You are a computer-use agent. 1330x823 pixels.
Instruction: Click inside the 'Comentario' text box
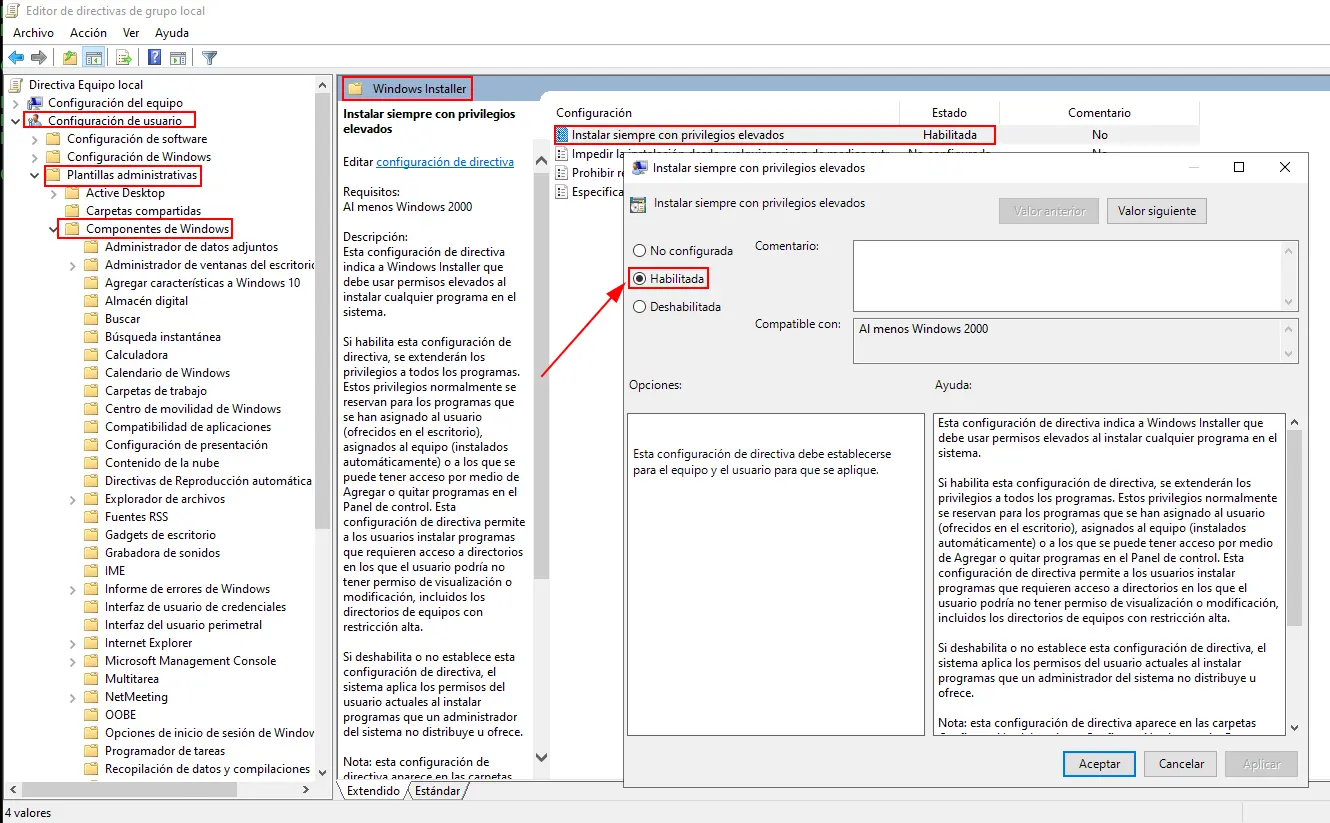(x=1065, y=275)
